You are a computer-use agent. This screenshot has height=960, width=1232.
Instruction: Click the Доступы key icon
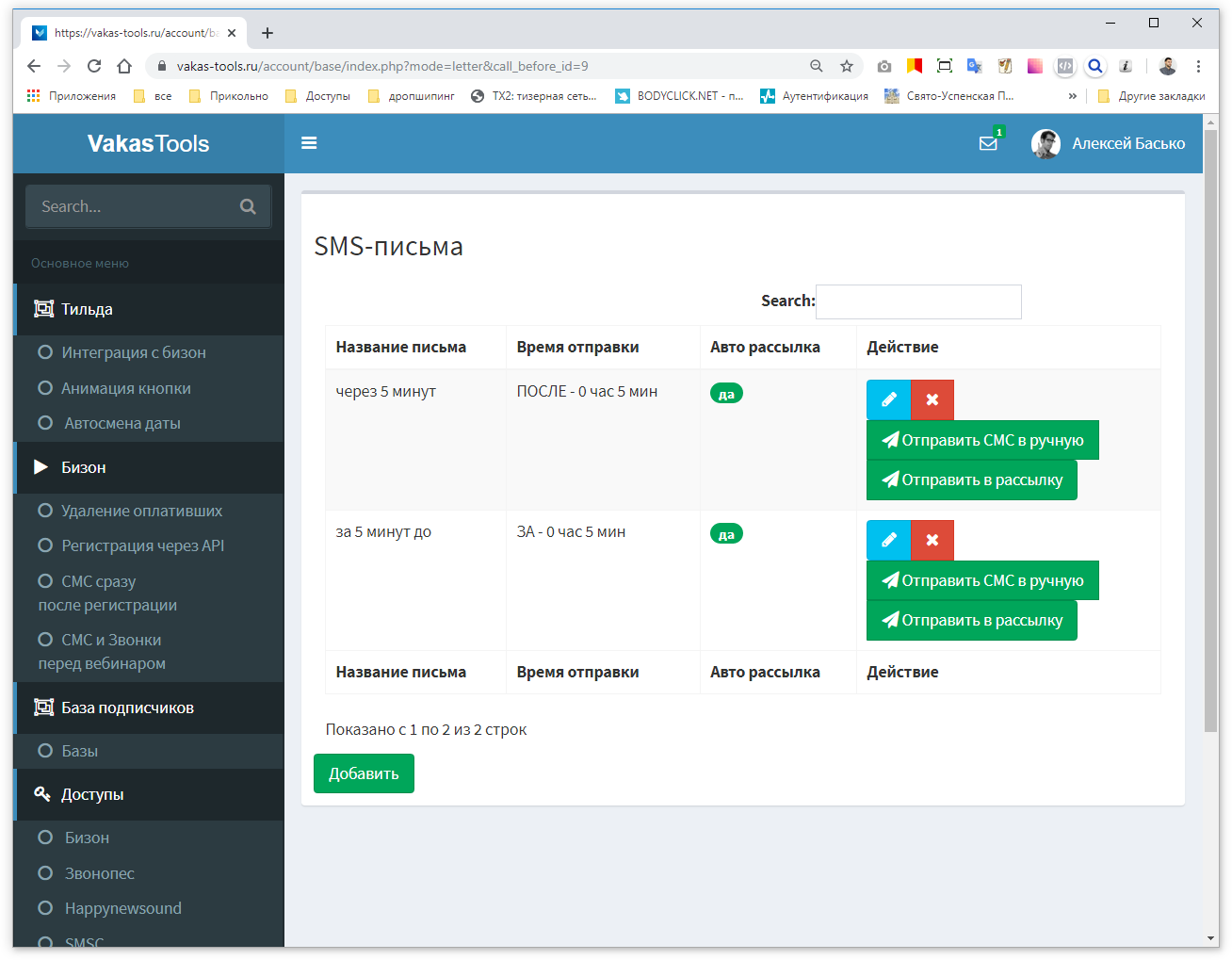pos(42,794)
